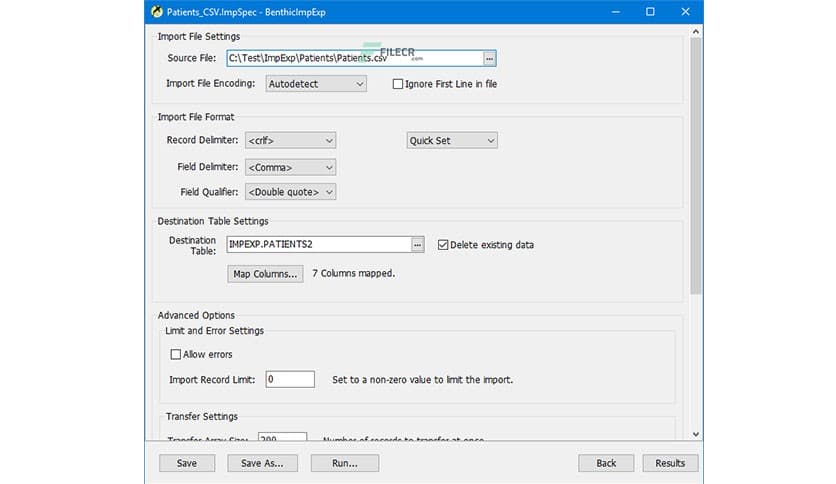Click the Map Columns... button
Screen dimensions: 836x484
click(265, 274)
